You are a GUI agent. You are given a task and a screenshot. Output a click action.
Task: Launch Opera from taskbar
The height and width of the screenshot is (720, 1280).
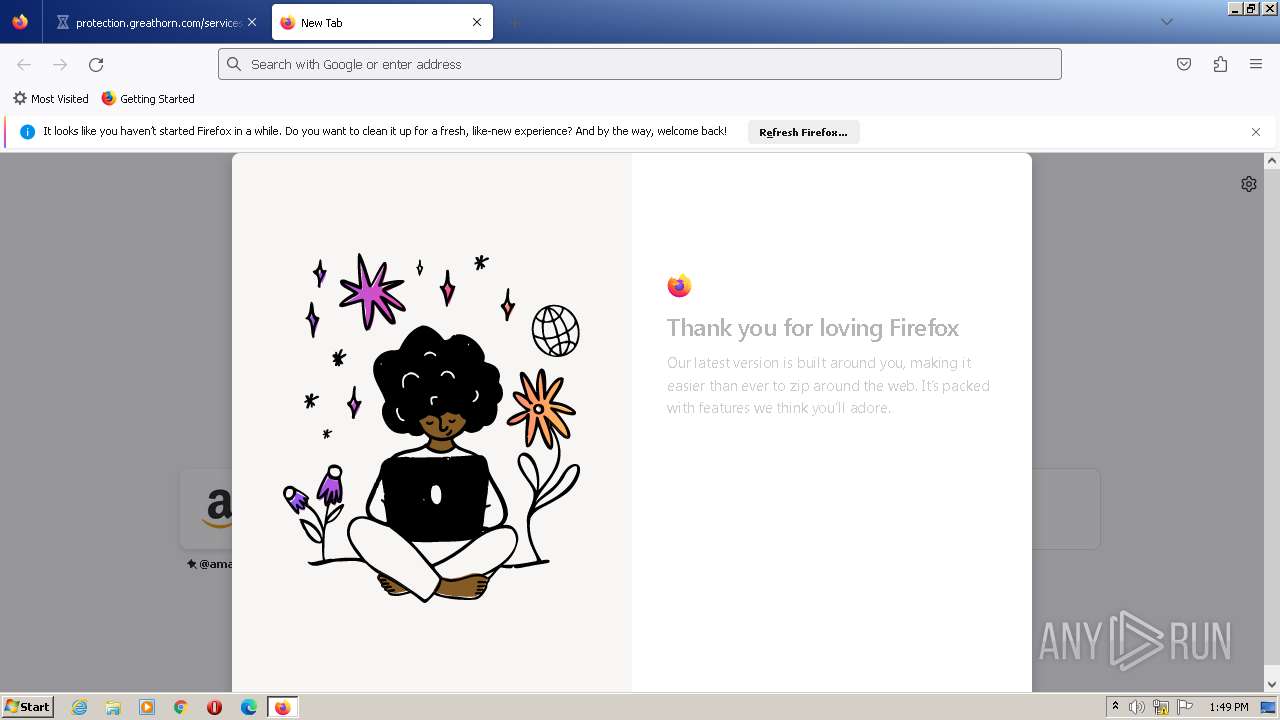[x=214, y=707]
